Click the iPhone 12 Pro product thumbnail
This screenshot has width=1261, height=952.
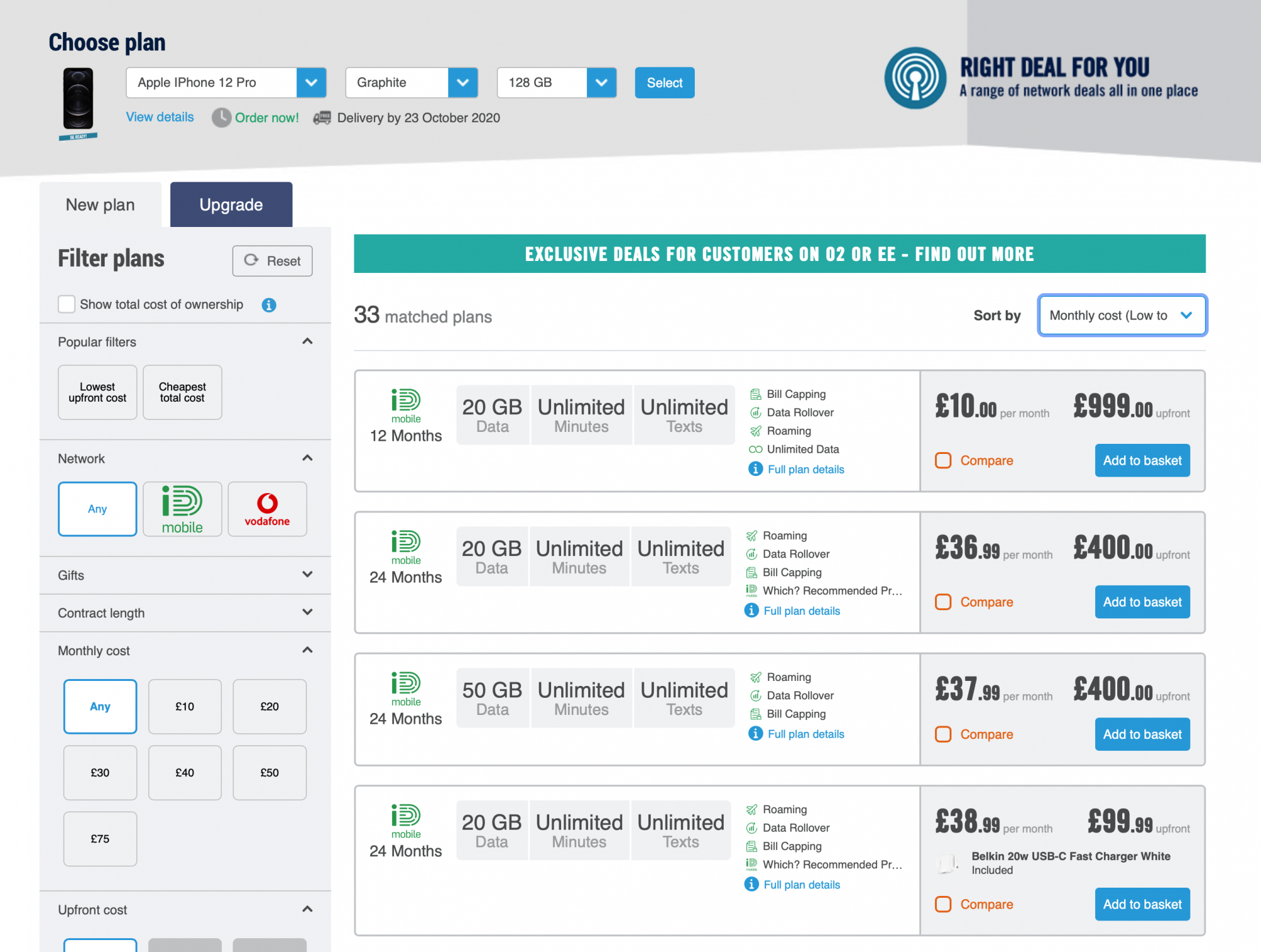coord(78,104)
